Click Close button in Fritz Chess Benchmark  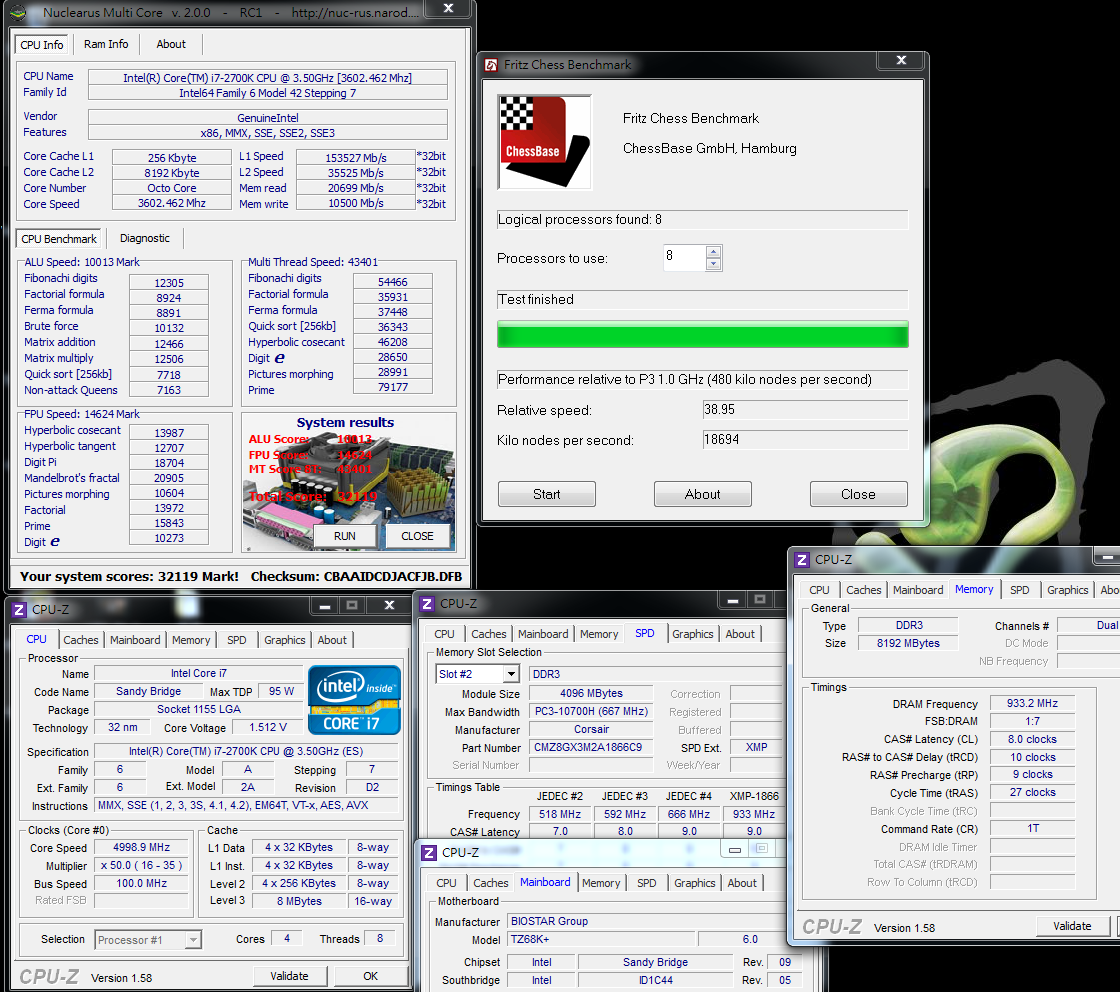tap(858, 494)
